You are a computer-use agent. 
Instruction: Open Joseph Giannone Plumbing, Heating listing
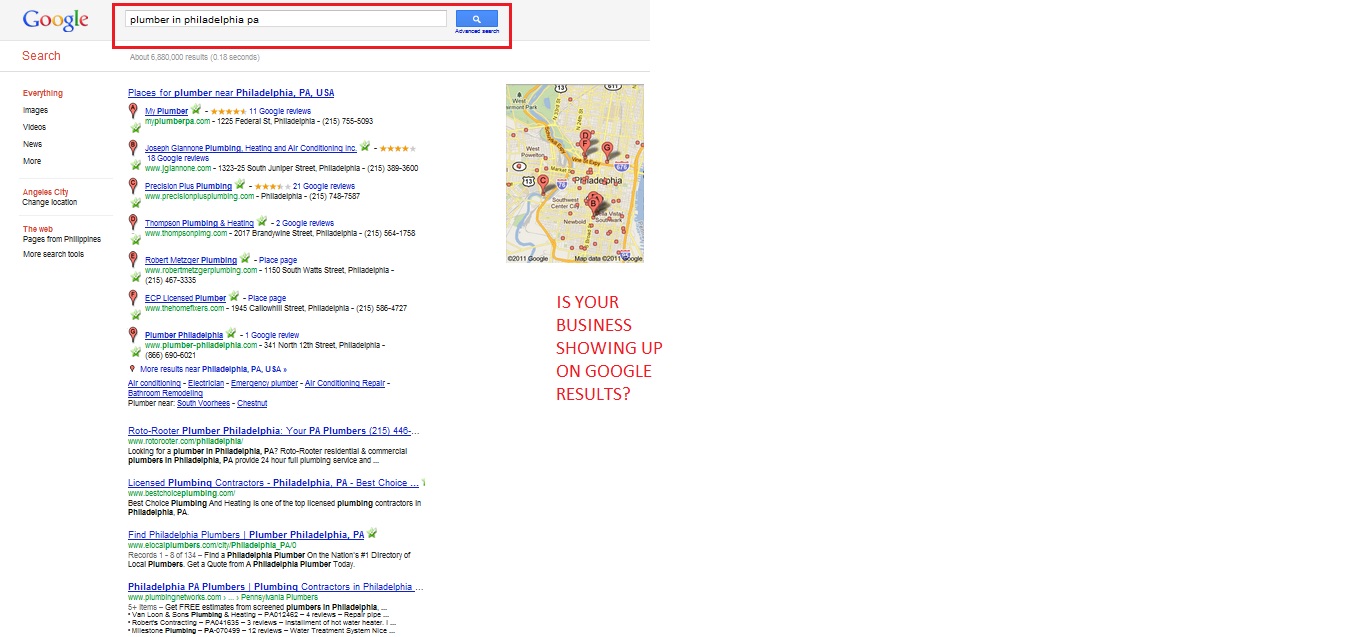point(251,148)
